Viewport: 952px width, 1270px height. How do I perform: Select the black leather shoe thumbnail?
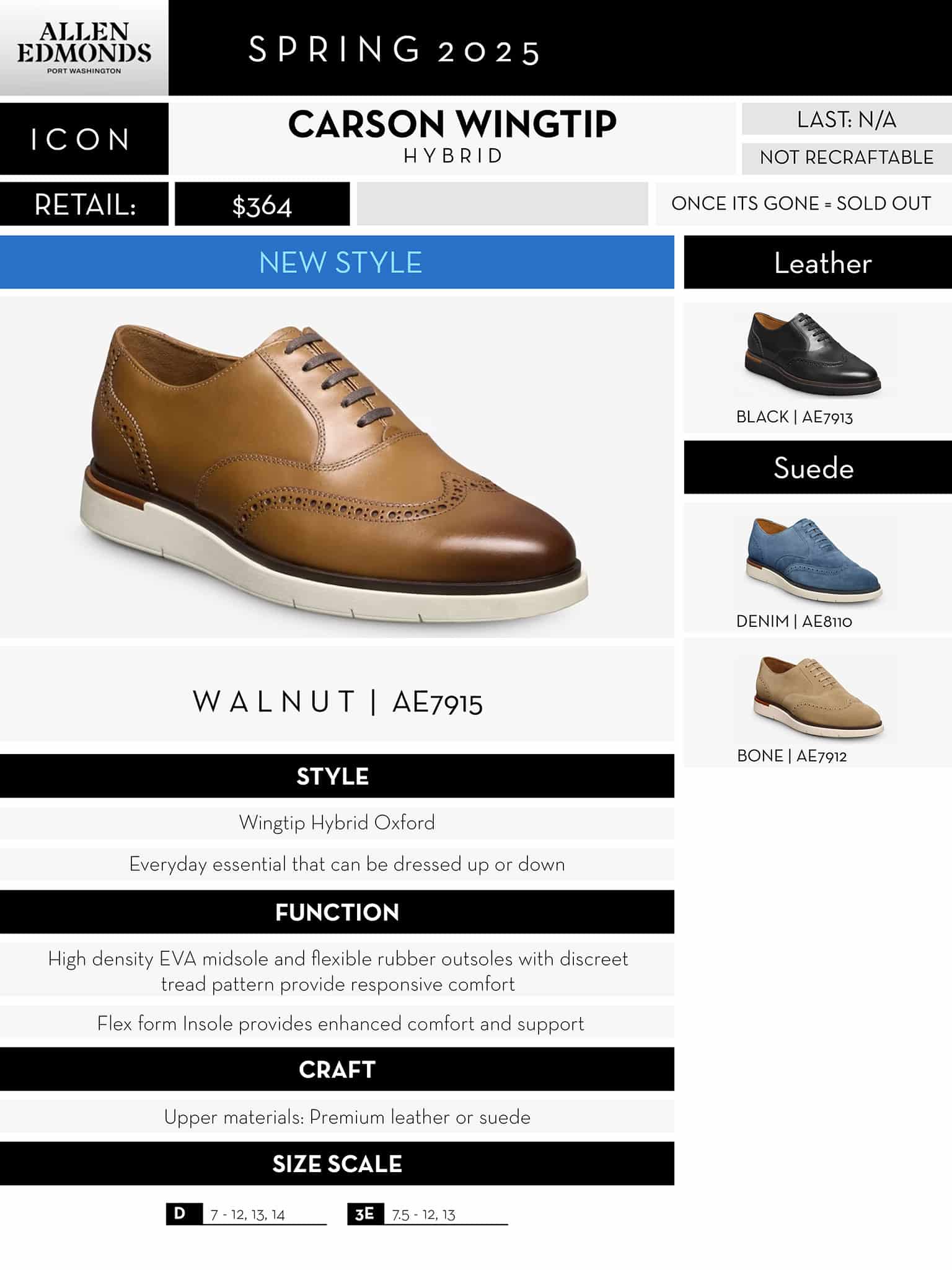pos(813,354)
